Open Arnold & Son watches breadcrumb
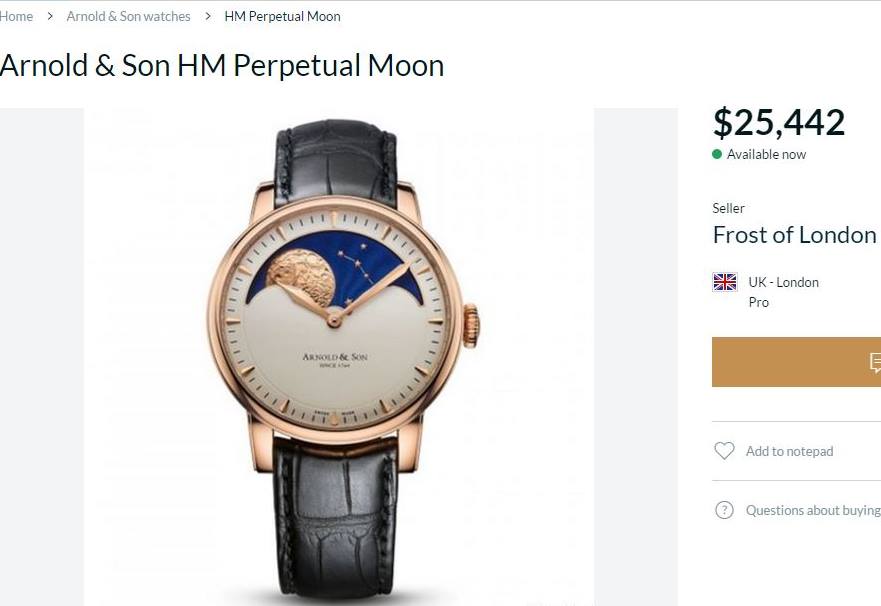881x606 pixels. tap(128, 16)
